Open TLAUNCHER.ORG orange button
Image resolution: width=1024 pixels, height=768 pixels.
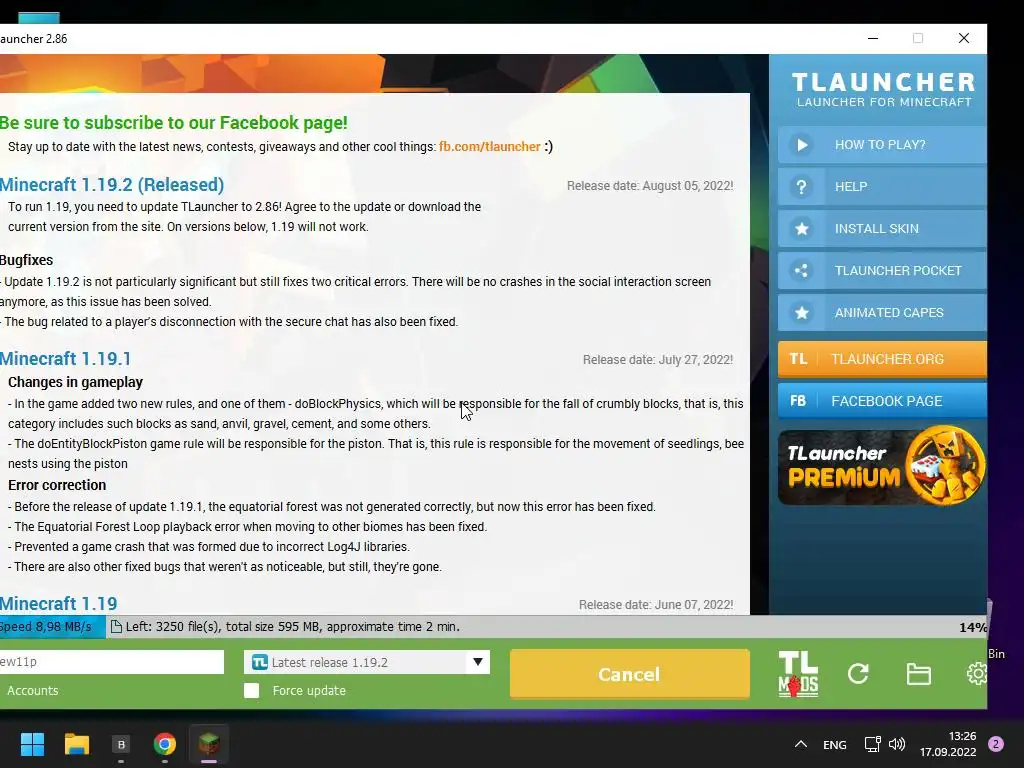[x=882, y=359]
